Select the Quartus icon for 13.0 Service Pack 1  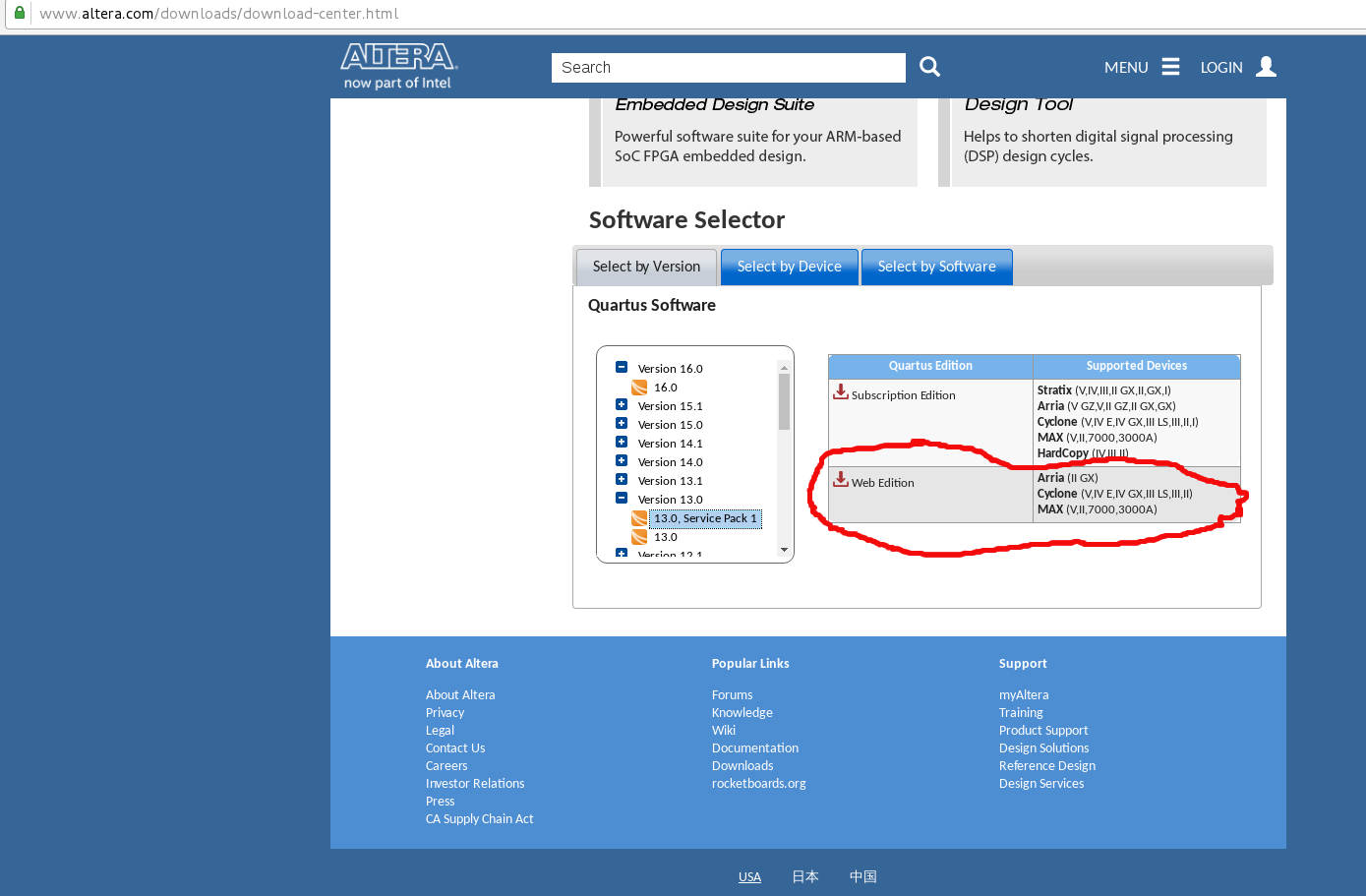[x=637, y=518]
